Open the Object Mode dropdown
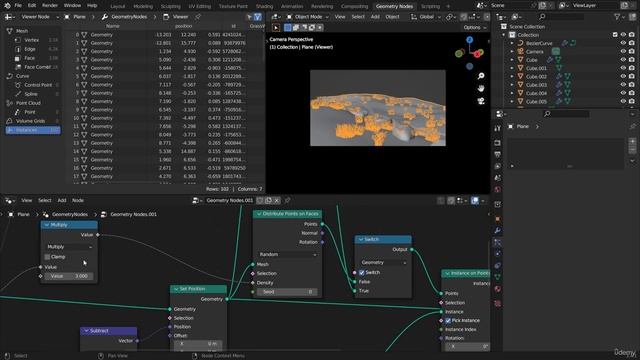 click(307, 17)
